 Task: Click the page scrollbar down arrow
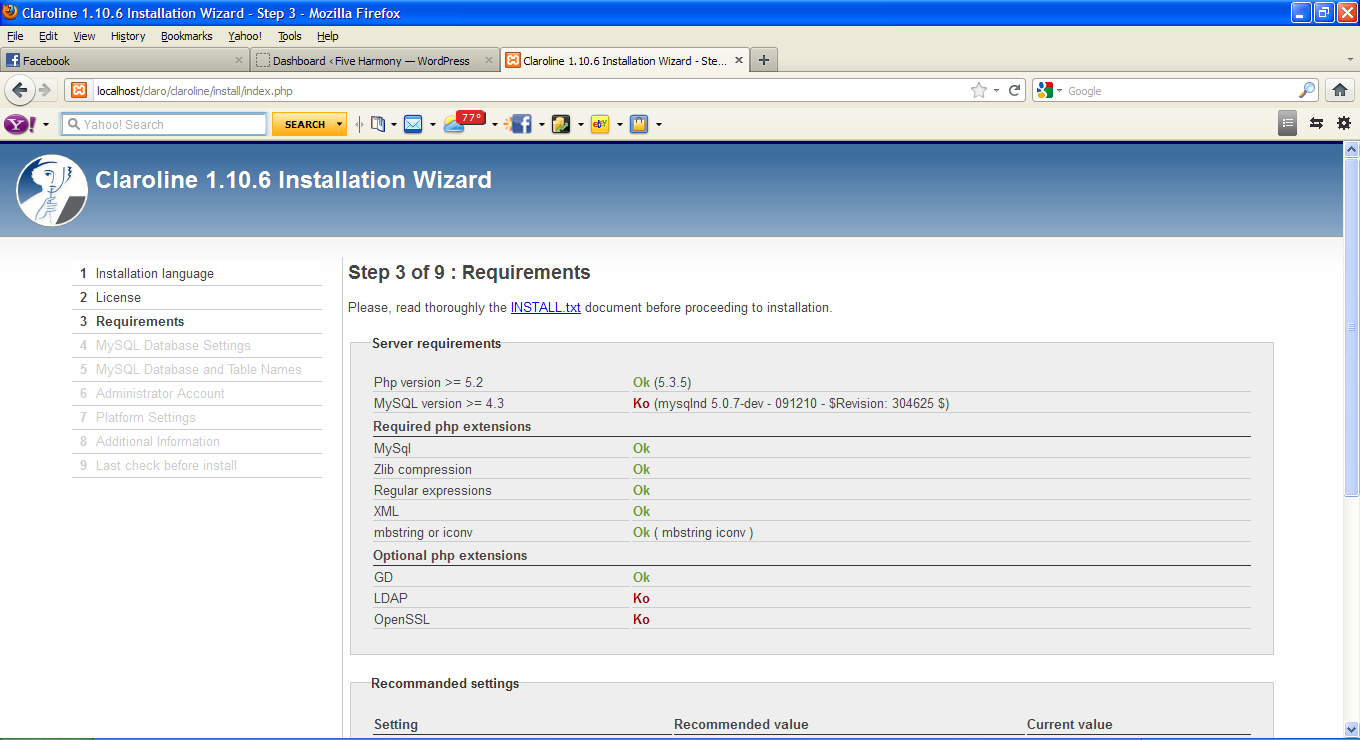coord(1351,729)
